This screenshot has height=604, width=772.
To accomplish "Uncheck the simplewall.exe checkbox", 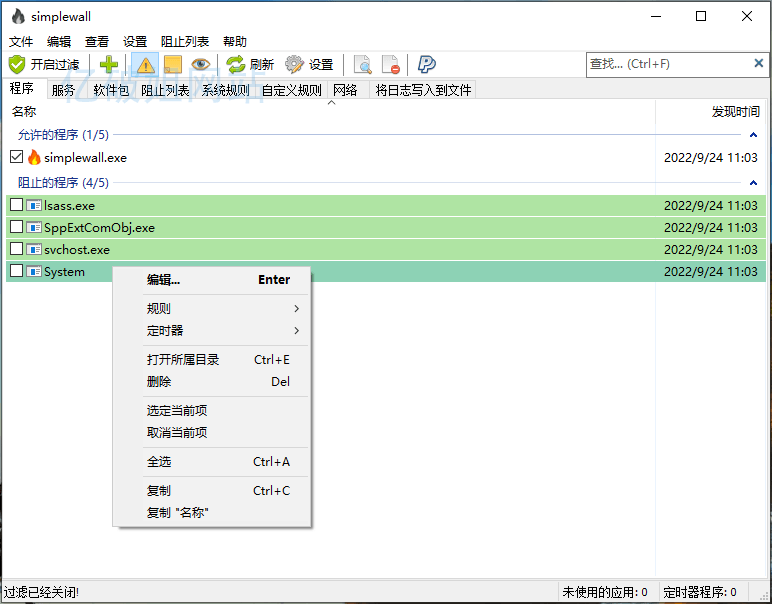I will 17,157.
